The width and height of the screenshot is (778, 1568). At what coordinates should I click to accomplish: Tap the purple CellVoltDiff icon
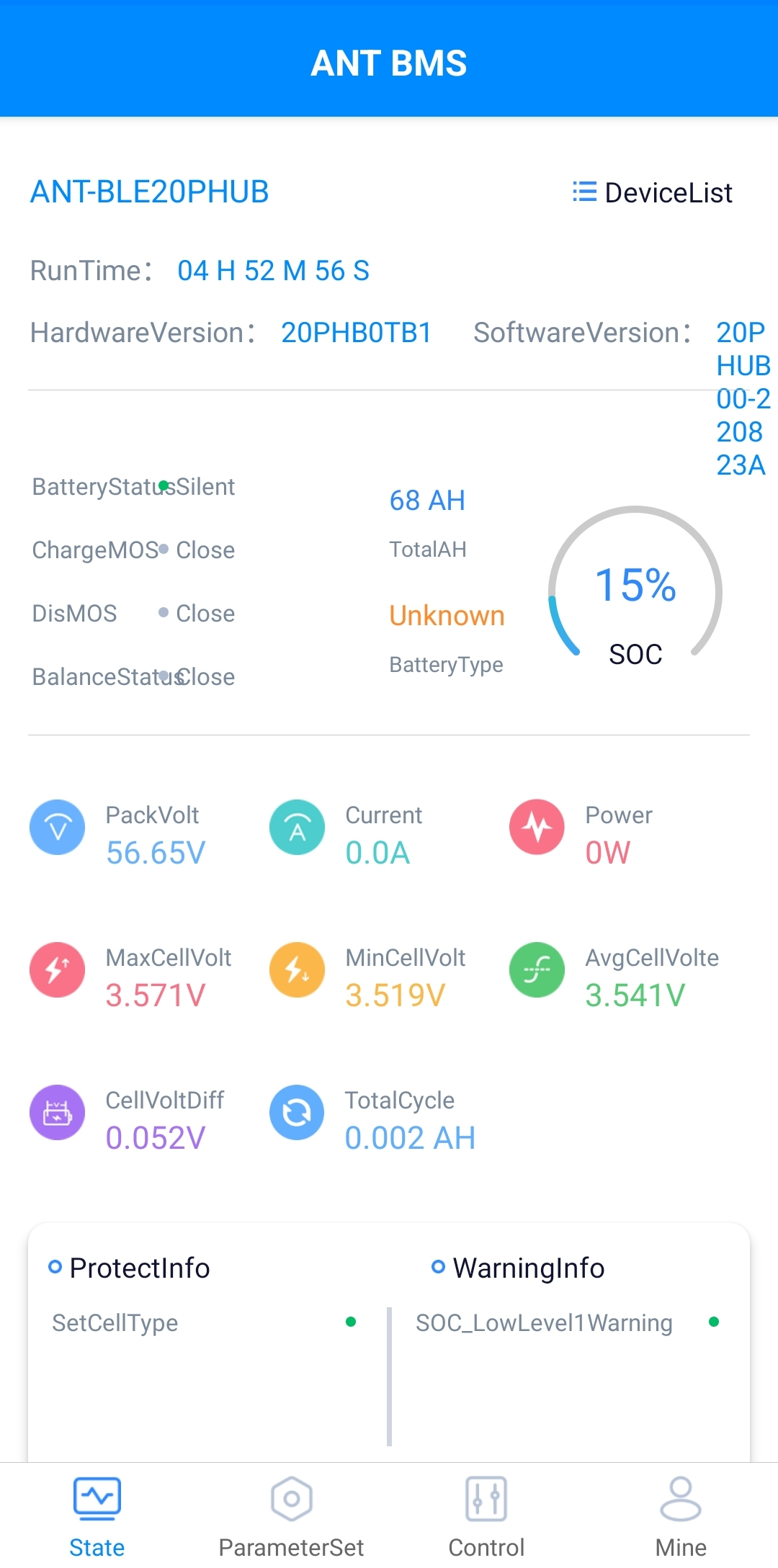[57, 1113]
